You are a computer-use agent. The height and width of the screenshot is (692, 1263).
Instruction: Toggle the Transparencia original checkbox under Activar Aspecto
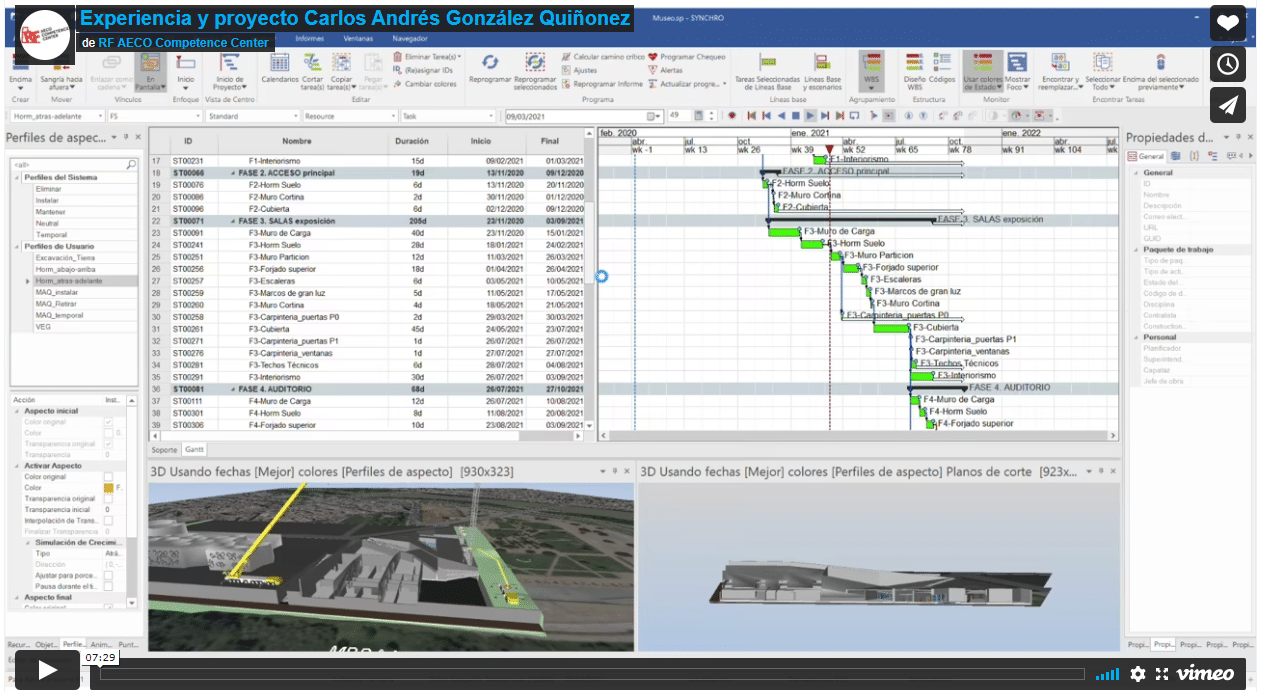tap(108, 498)
